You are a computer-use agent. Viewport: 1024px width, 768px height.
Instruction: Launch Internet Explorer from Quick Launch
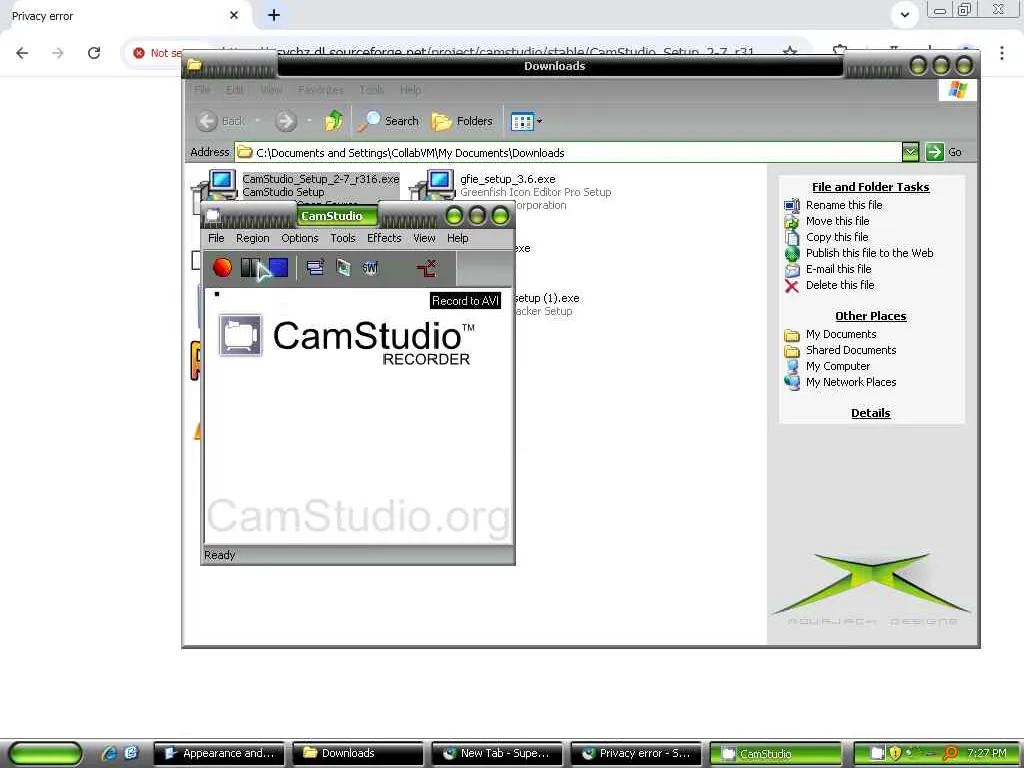(x=108, y=753)
